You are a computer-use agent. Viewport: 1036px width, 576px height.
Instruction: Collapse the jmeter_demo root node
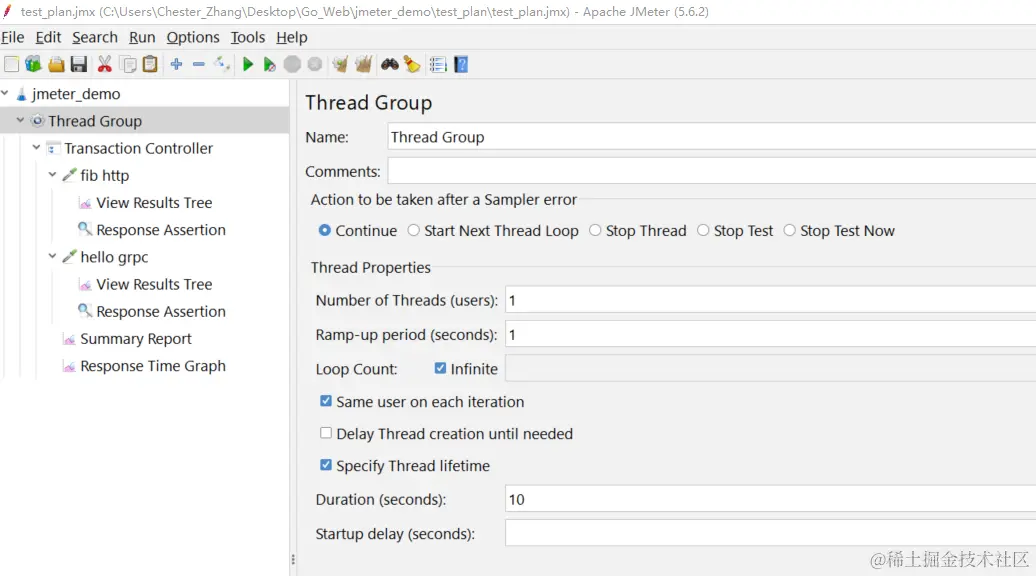click(x=5, y=93)
